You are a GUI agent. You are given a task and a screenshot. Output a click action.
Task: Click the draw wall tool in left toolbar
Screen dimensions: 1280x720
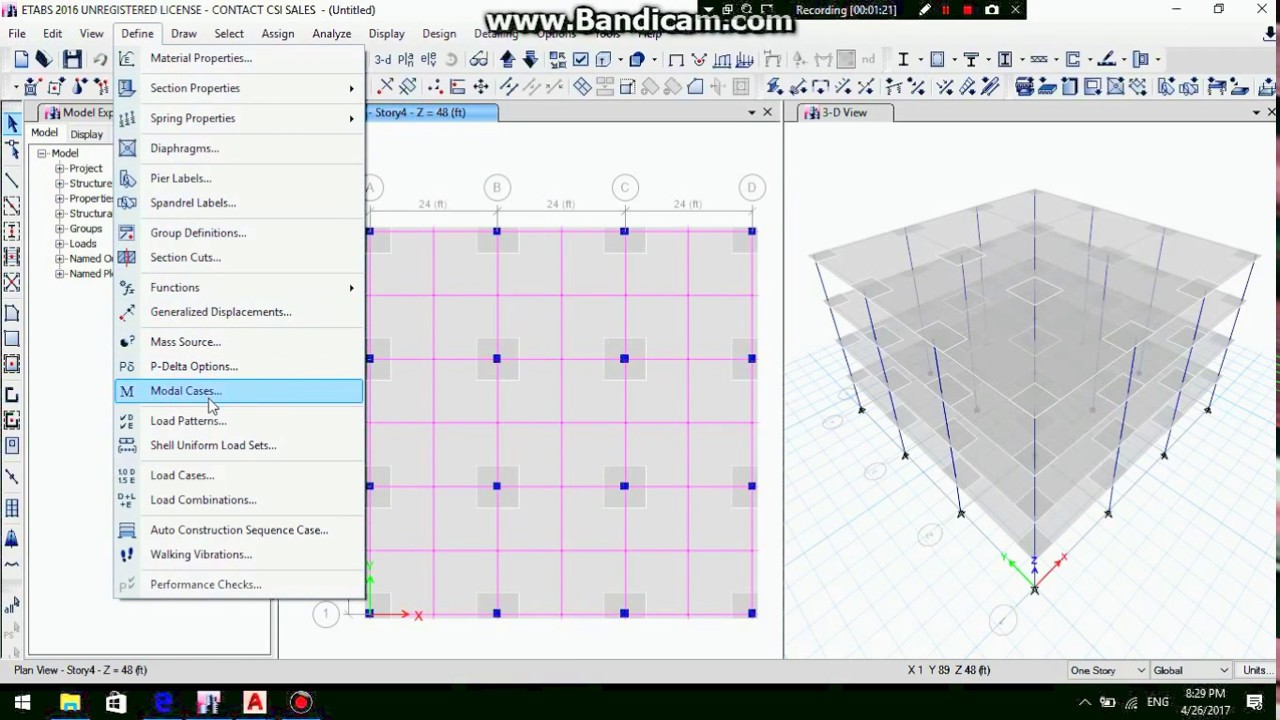pyautogui.click(x=12, y=395)
